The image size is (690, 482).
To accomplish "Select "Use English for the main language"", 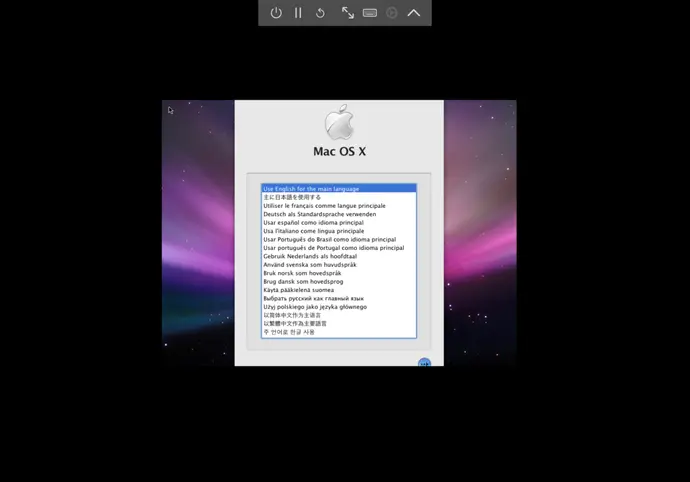I will (x=339, y=189).
